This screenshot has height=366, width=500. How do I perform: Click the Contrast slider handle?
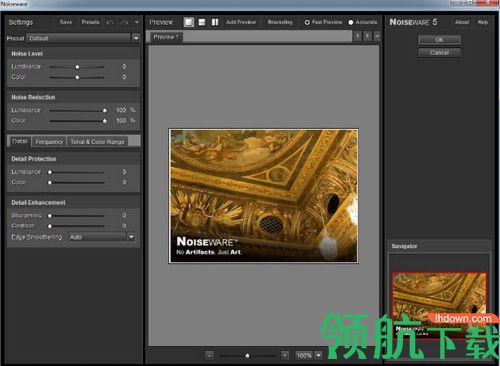pos(50,226)
